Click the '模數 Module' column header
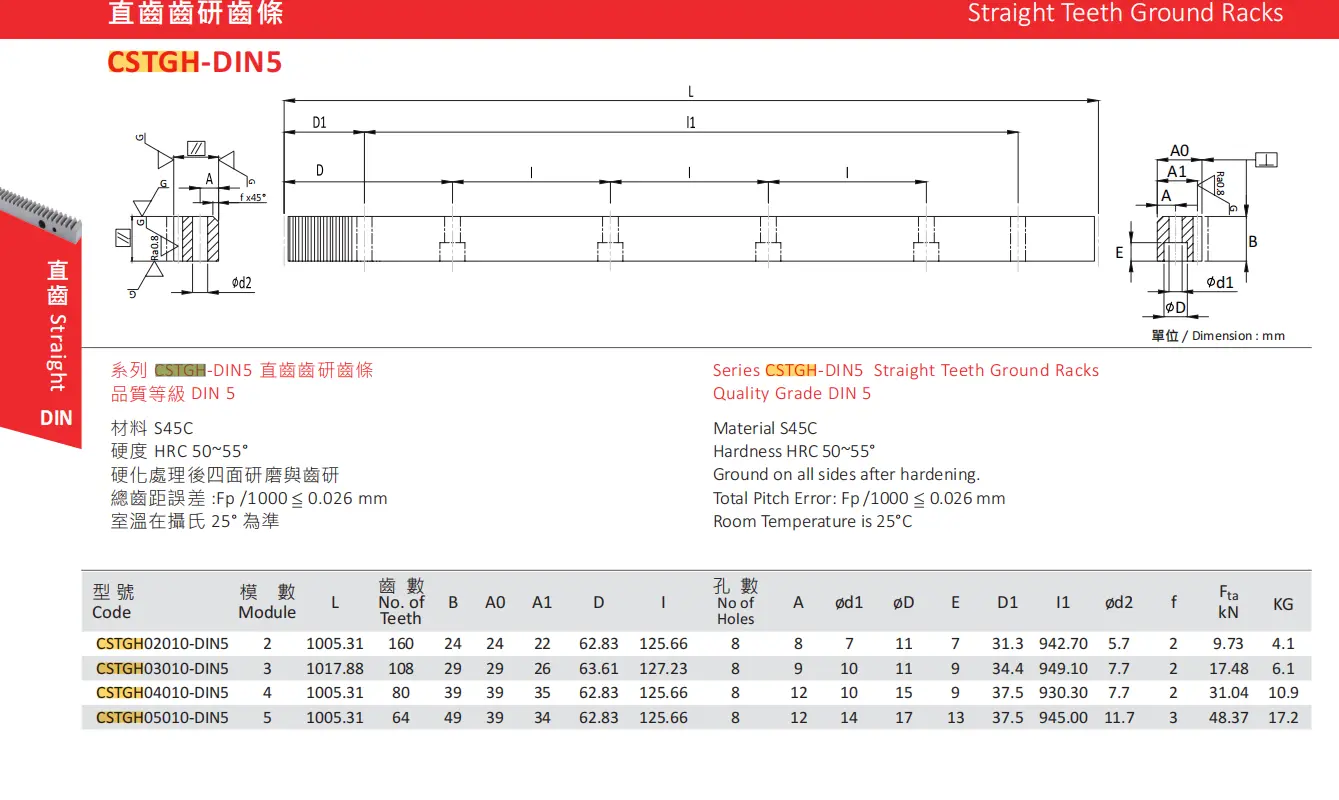Screen dimensions: 1339x800 click(267, 602)
